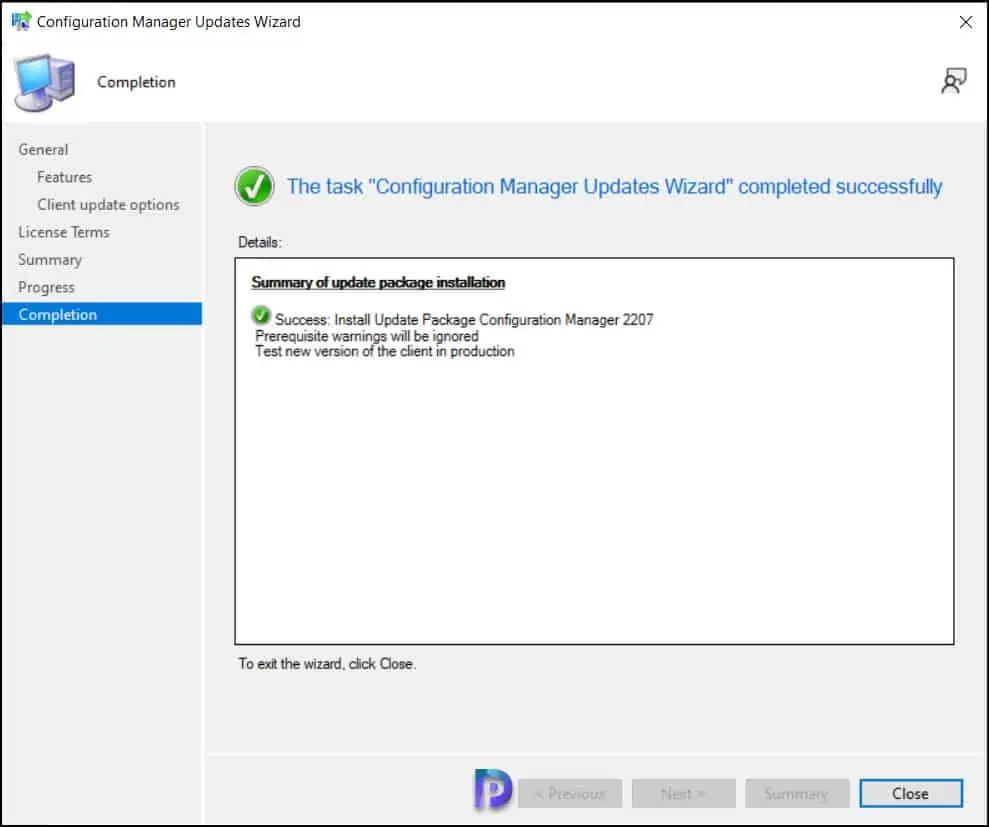
Task: Click the large green success checkmark icon
Action: pos(254,186)
